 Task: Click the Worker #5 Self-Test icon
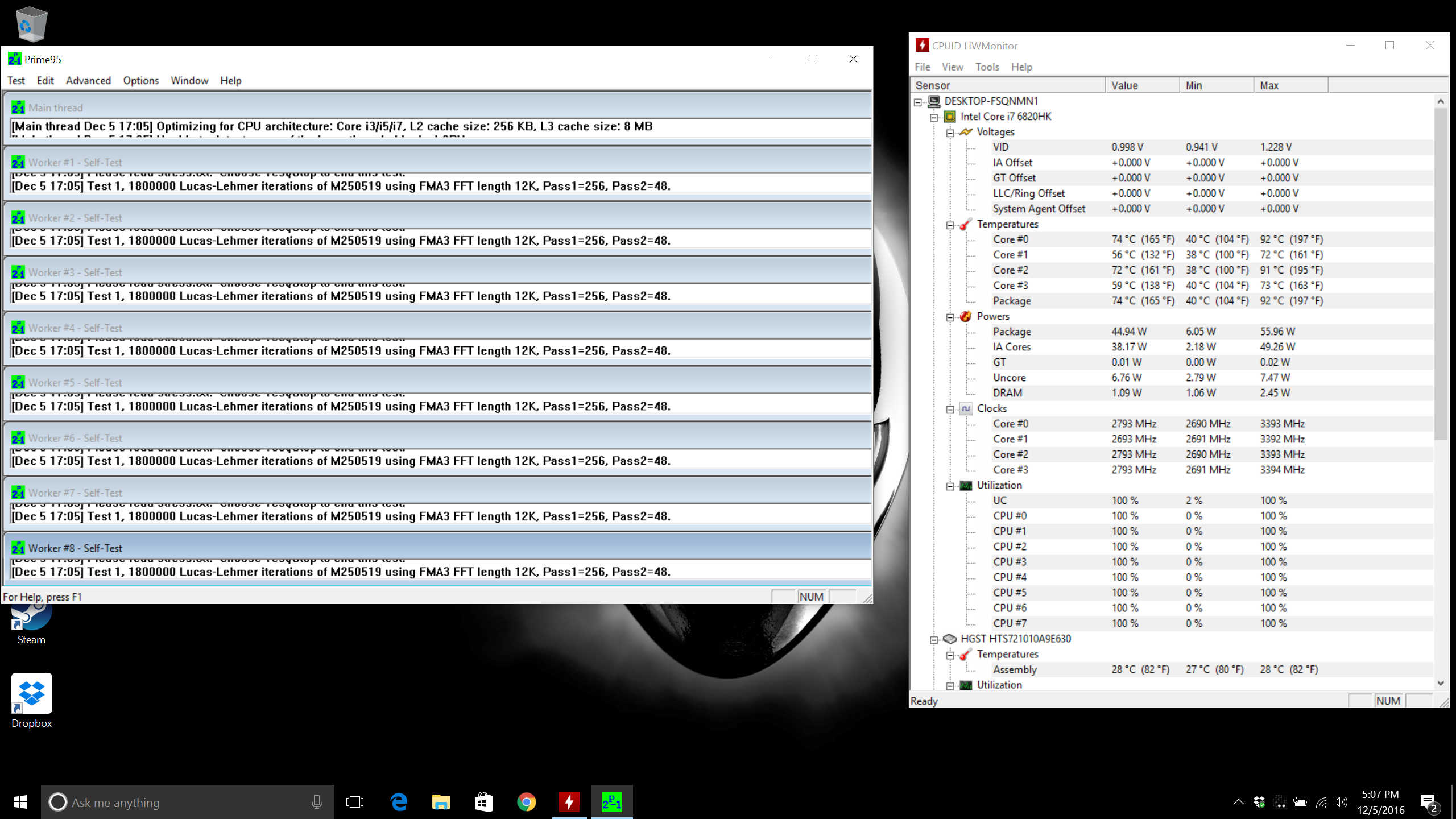tap(18, 383)
